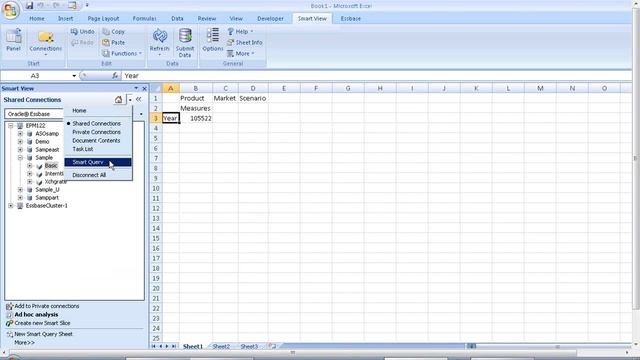Click the Copy button in Smart View ribbon
The width and height of the screenshot is (640, 360).
click(x=114, y=31)
